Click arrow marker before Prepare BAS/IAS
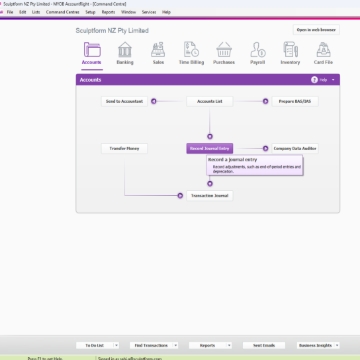 click(265, 101)
